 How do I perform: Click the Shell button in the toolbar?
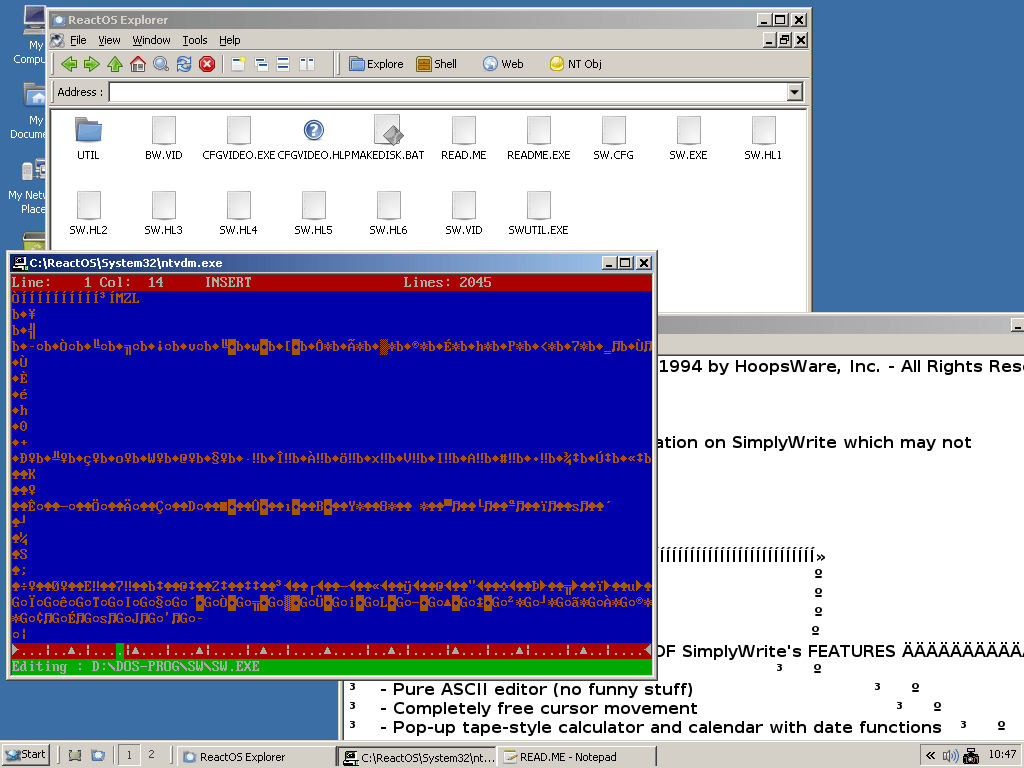click(437, 64)
